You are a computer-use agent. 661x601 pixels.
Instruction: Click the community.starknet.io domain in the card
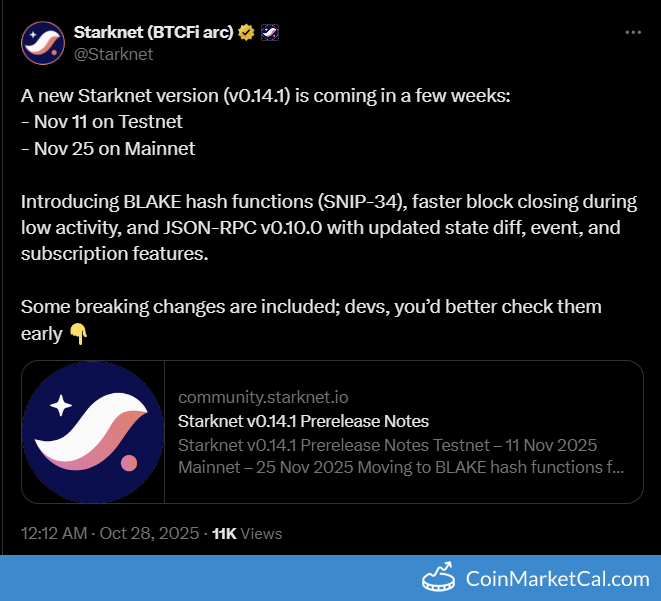[263, 397]
